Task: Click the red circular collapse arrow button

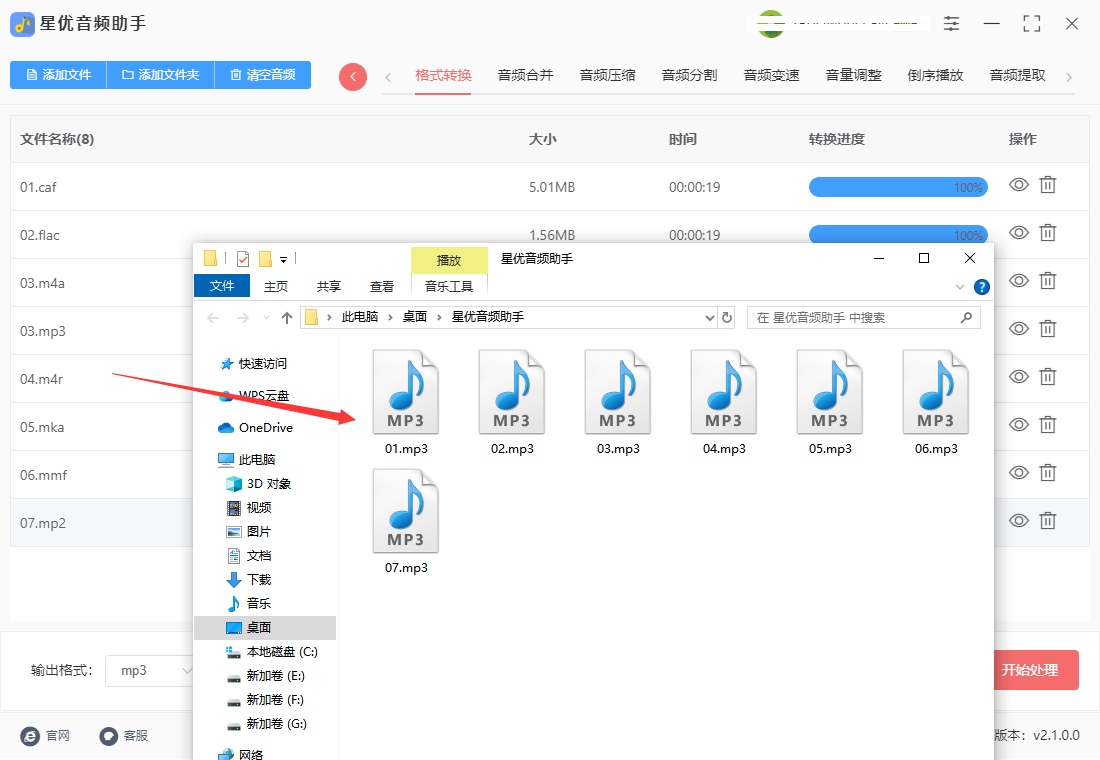Action: click(x=353, y=76)
